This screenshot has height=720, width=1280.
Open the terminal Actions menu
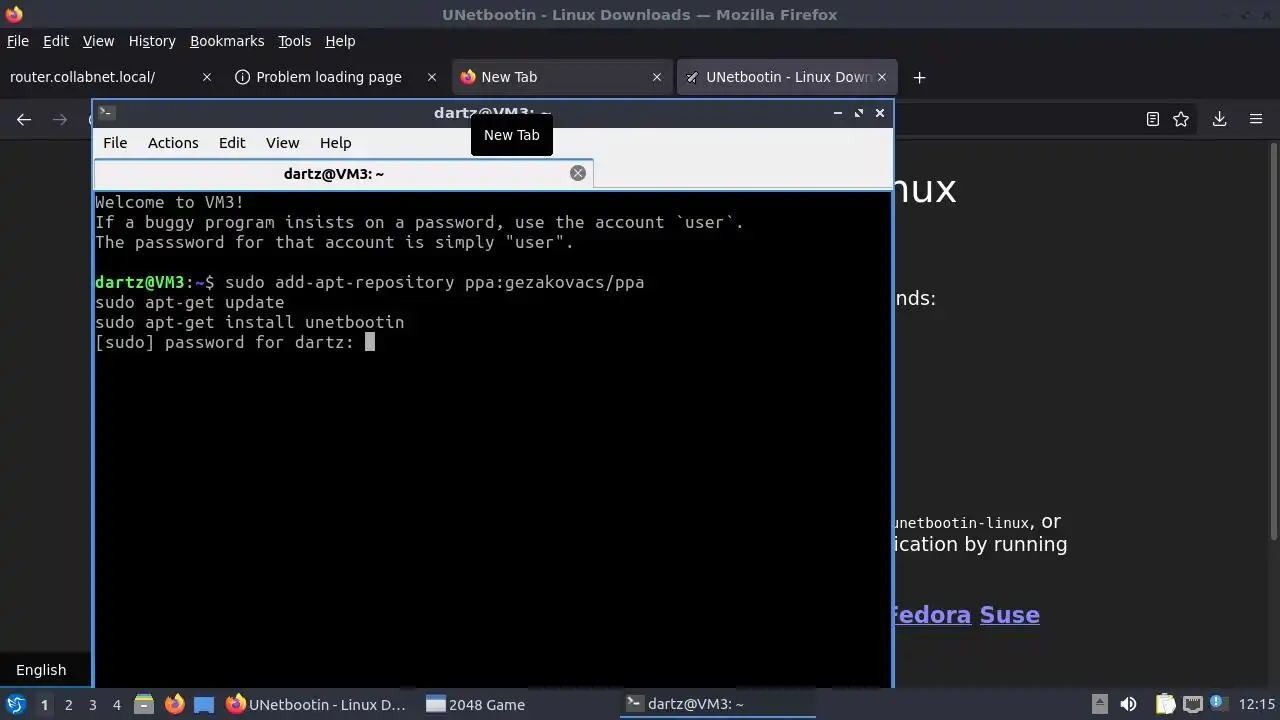pyautogui.click(x=173, y=143)
